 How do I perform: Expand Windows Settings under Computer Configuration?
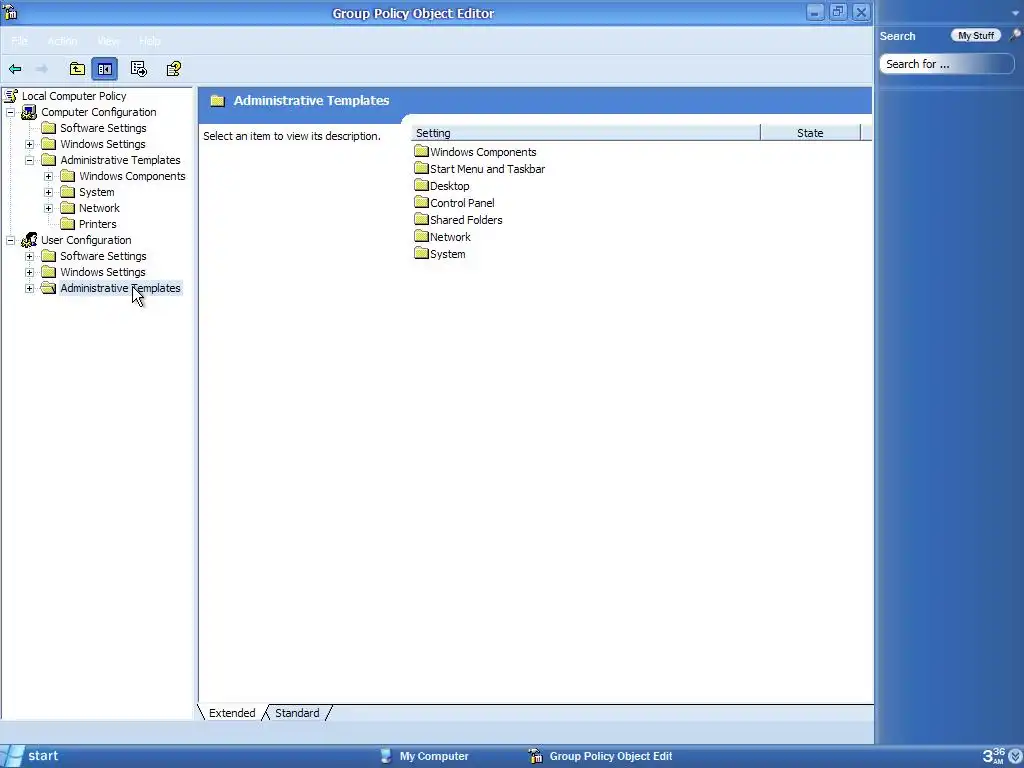click(29, 144)
